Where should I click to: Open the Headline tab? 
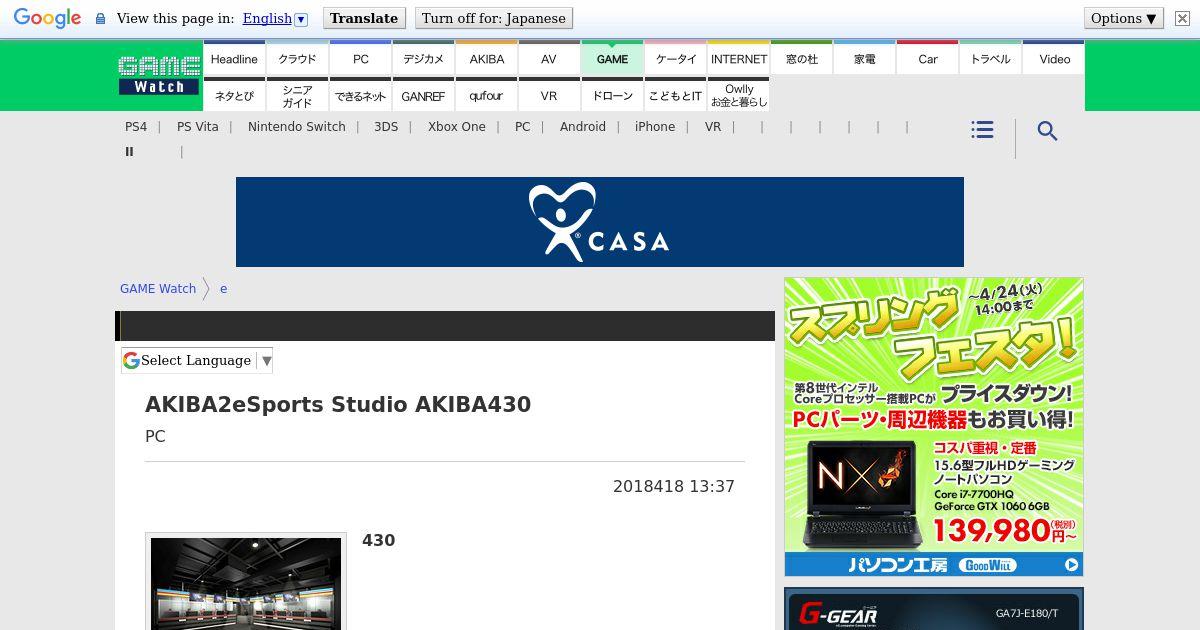234,59
